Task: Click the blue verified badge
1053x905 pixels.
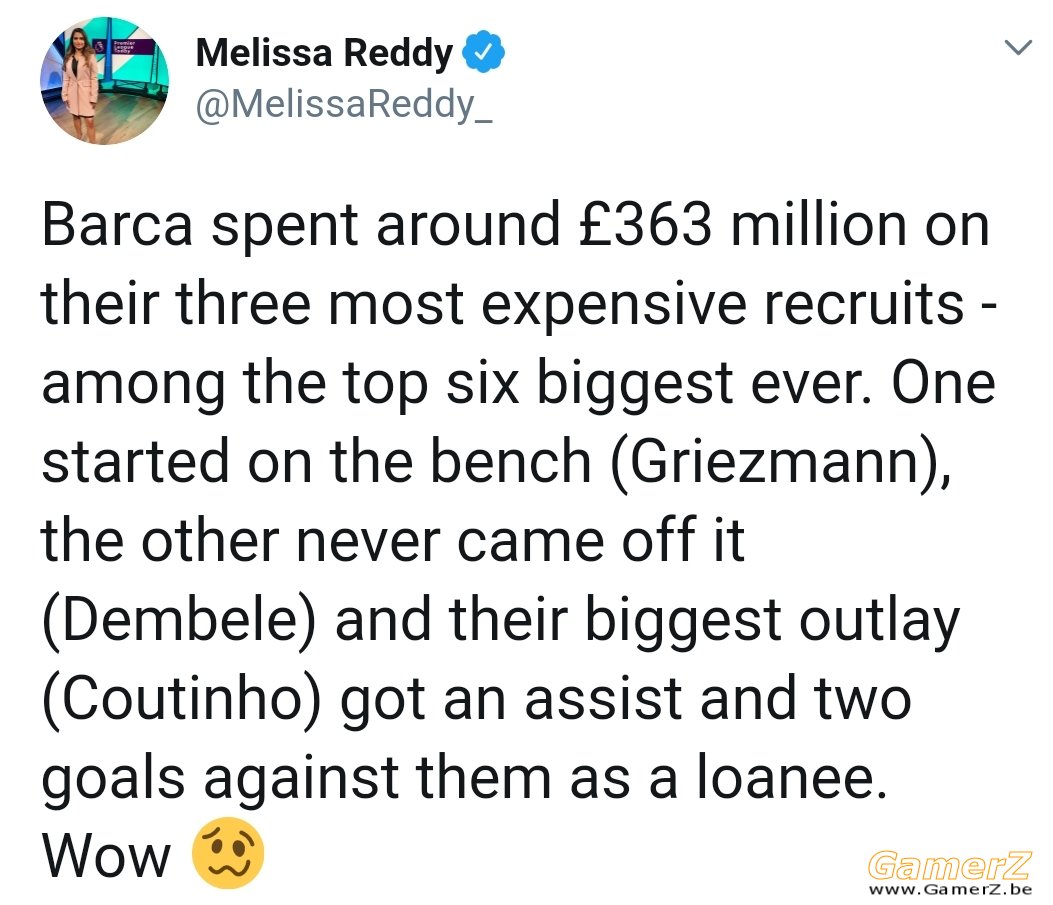Action: point(484,52)
